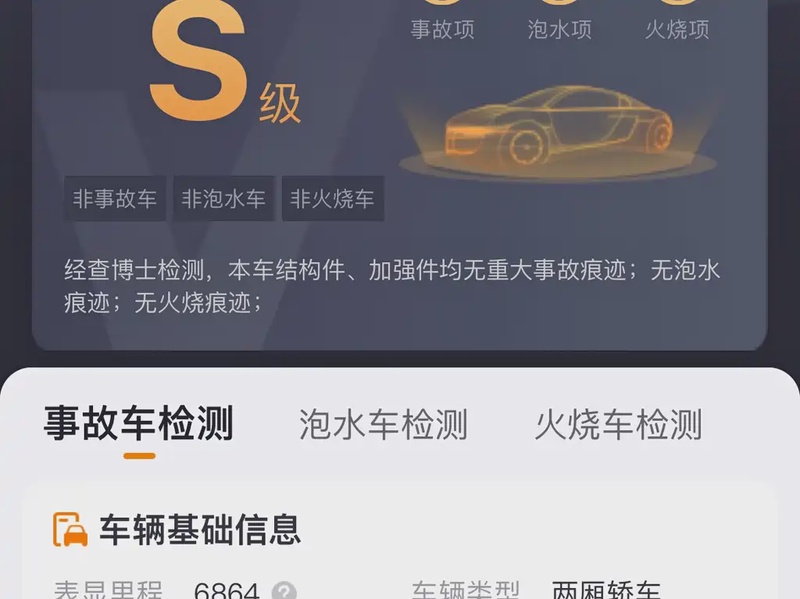Open the mileage help question mark icon
The width and height of the screenshot is (800, 599).
click(284, 591)
